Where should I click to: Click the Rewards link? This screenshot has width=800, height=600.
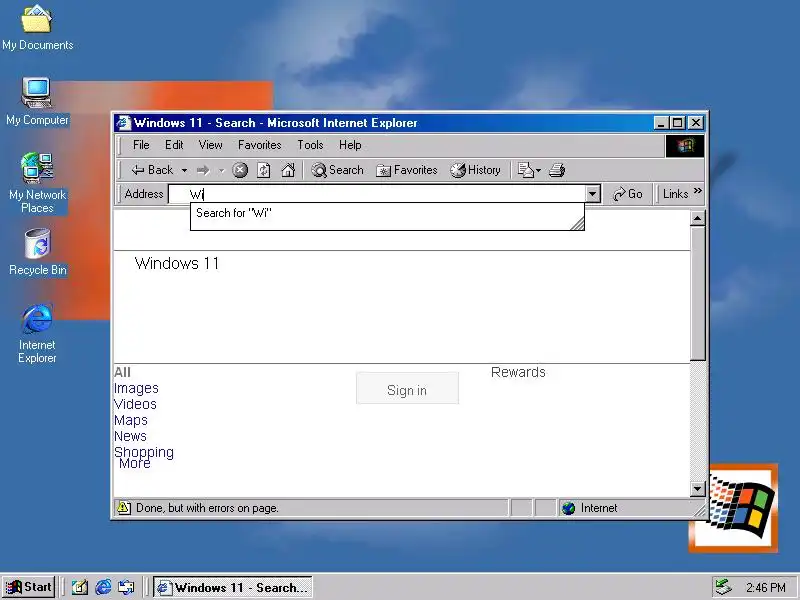tap(518, 372)
